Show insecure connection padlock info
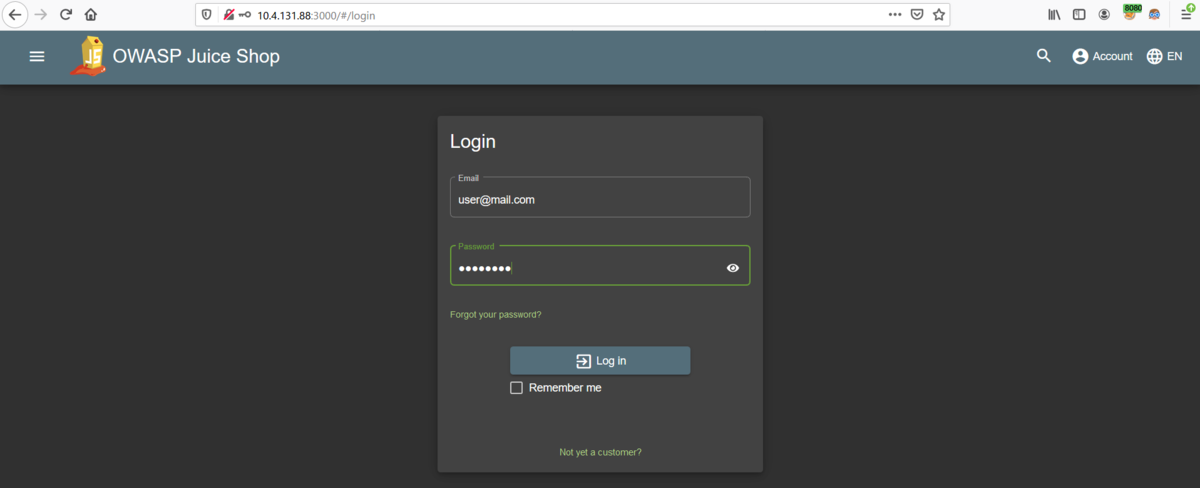 coord(229,15)
